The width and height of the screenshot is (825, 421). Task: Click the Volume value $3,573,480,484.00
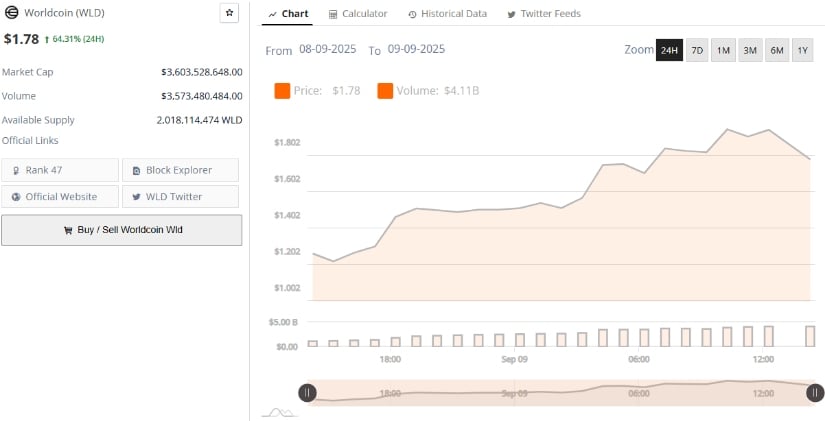tap(202, 96)
